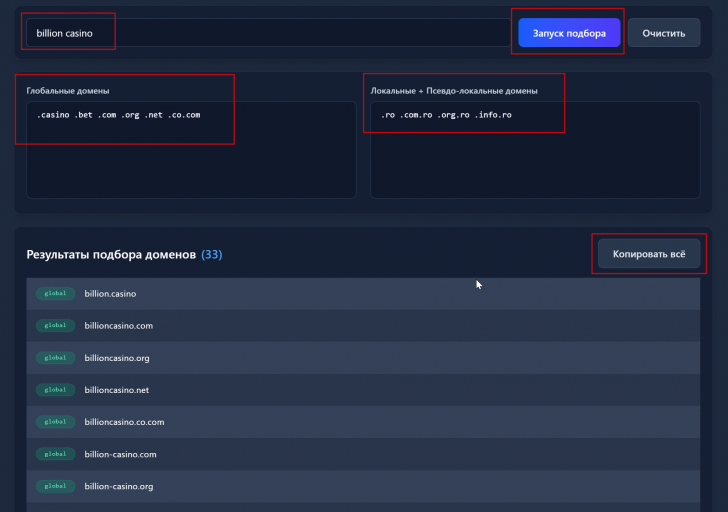Select the billion-casino.org result row
Screen dimensions: 728x512
point(363,486)
